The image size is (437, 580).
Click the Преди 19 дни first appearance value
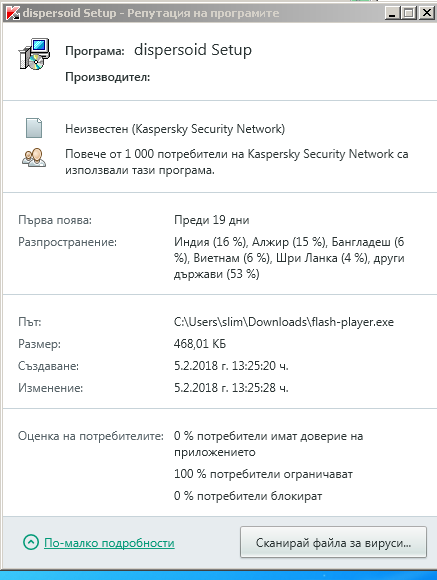click(x=212, y=220)
